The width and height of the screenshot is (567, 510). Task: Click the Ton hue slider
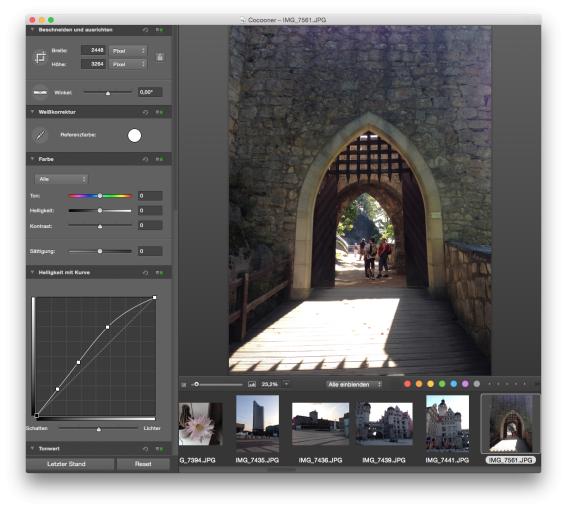(100, 196)
